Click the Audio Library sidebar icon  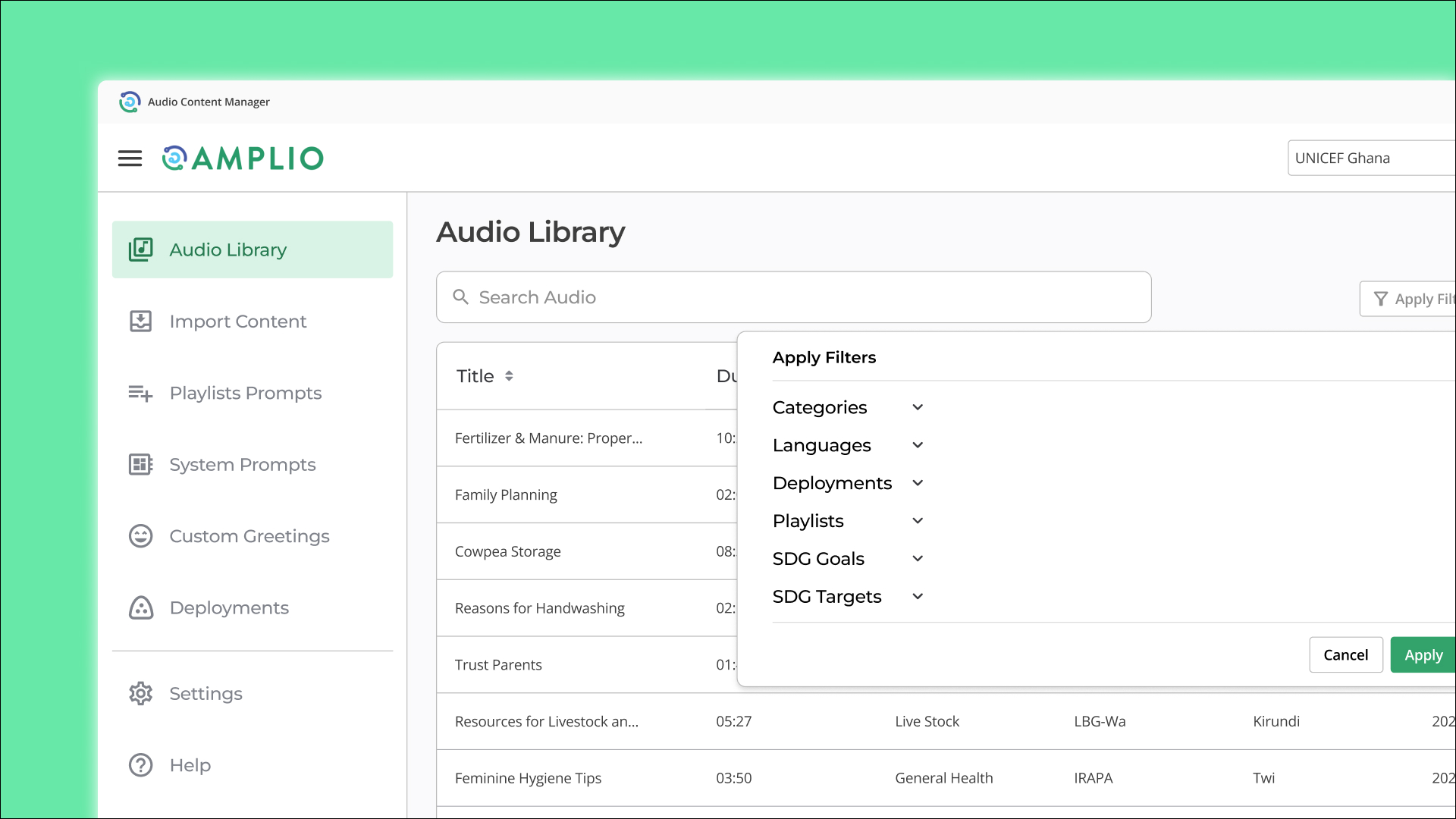(140, 249)
